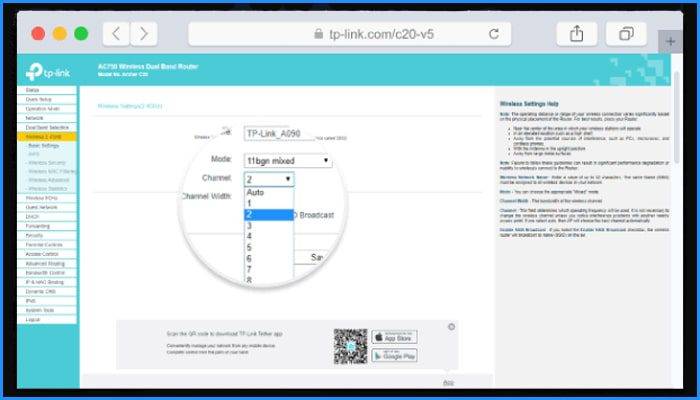The width and height of the screenshot is (700, 400).
Task: Open the Safari share icon
Action: coord(577,33)
